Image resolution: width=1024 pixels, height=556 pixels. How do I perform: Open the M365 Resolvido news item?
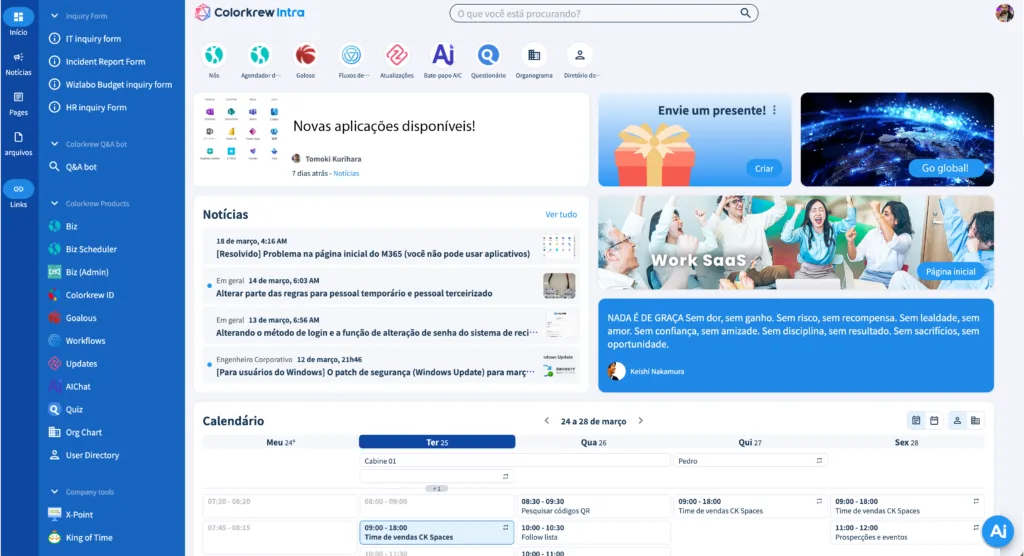(x=392, y=248)
